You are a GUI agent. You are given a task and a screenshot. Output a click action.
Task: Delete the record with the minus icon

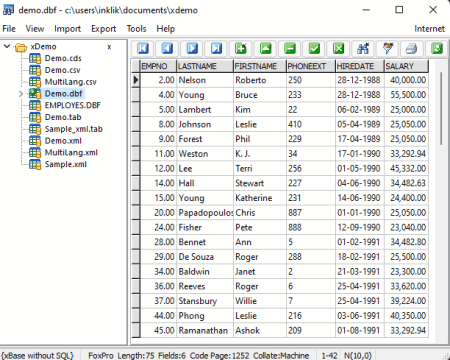pyautogui.click(x=290, y=49)
